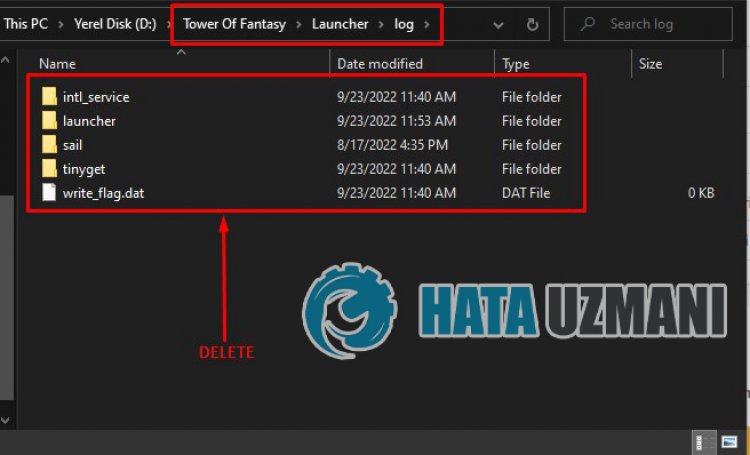750x455 pixels.
Task: Click the sail folder icon
Action: [49, 145]
